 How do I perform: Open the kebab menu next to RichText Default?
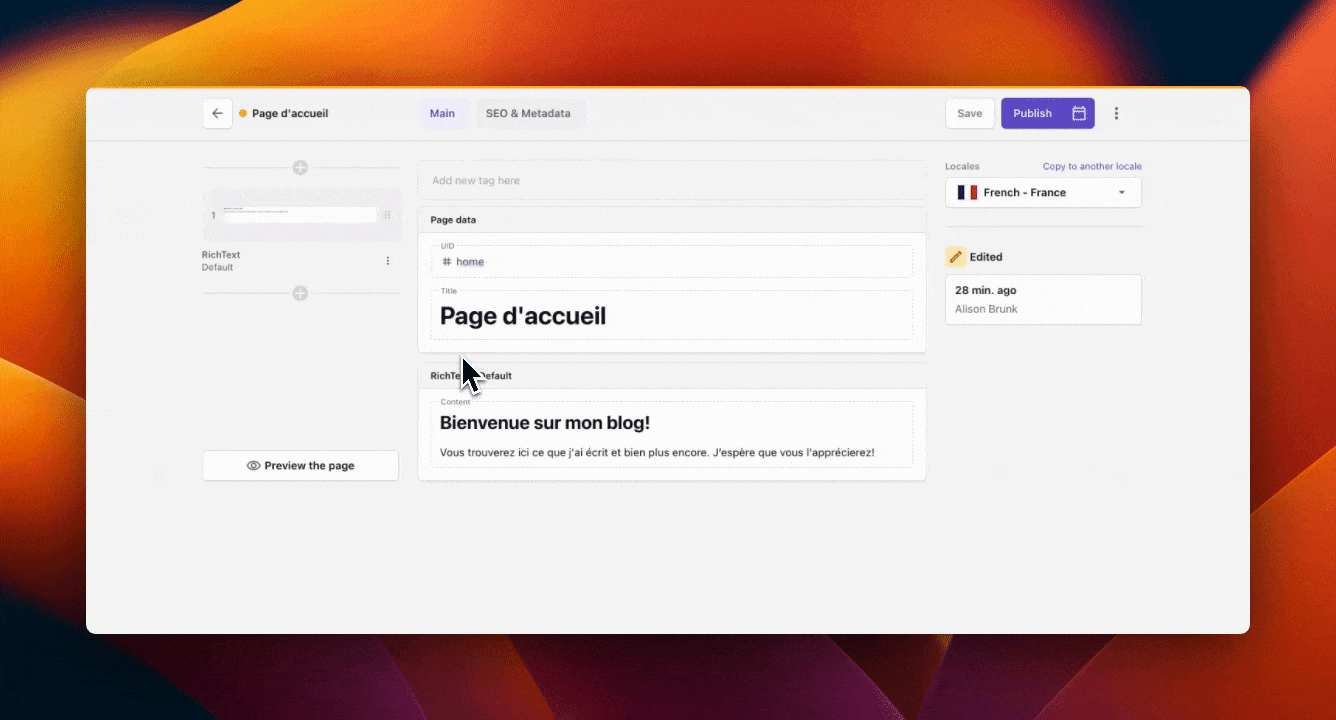point(387,260)
